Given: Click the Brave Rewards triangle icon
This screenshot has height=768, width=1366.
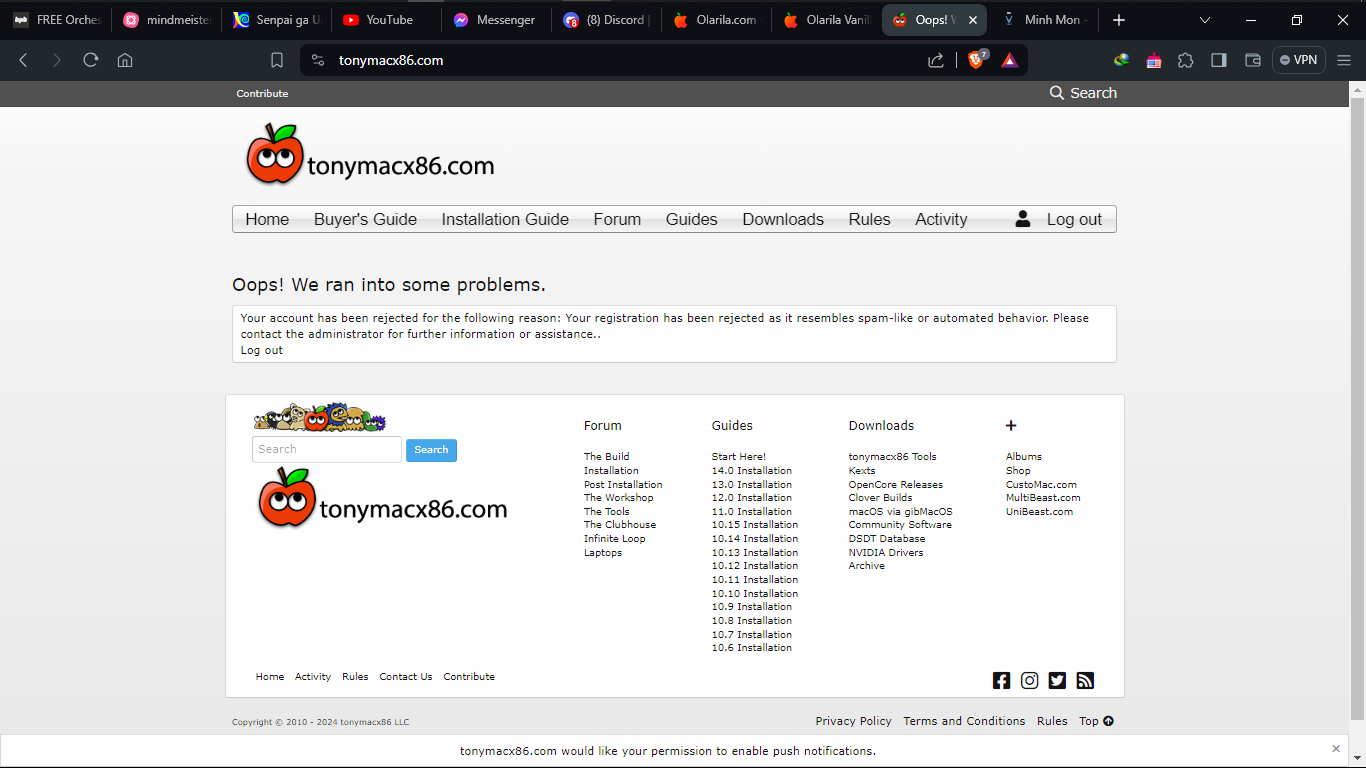Looking at the screenshot, I should [x=1010, y=60].
